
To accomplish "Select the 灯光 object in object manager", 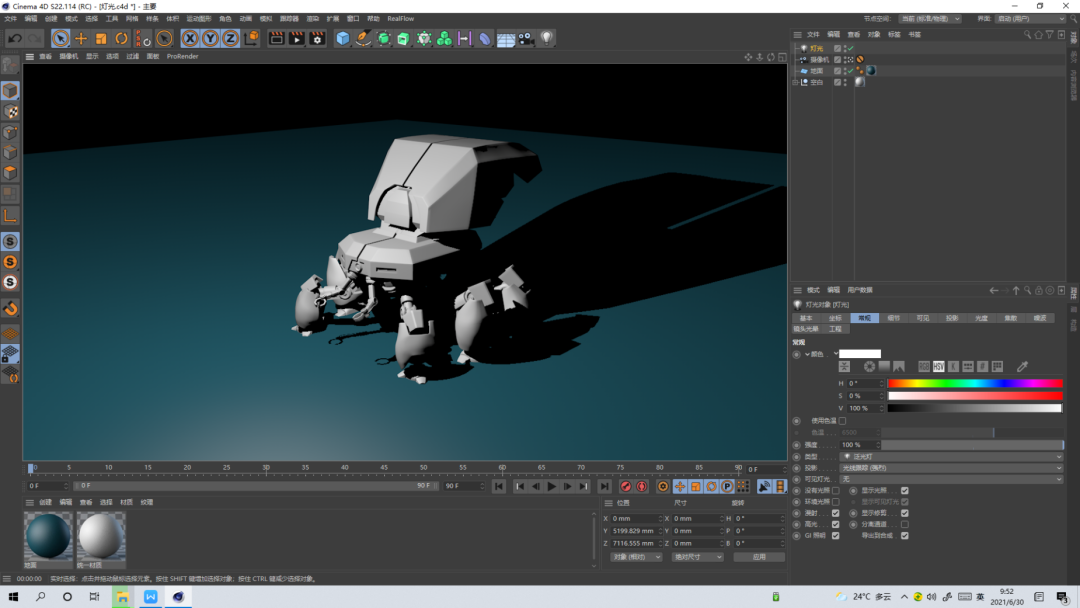I will tap(817, 49).
